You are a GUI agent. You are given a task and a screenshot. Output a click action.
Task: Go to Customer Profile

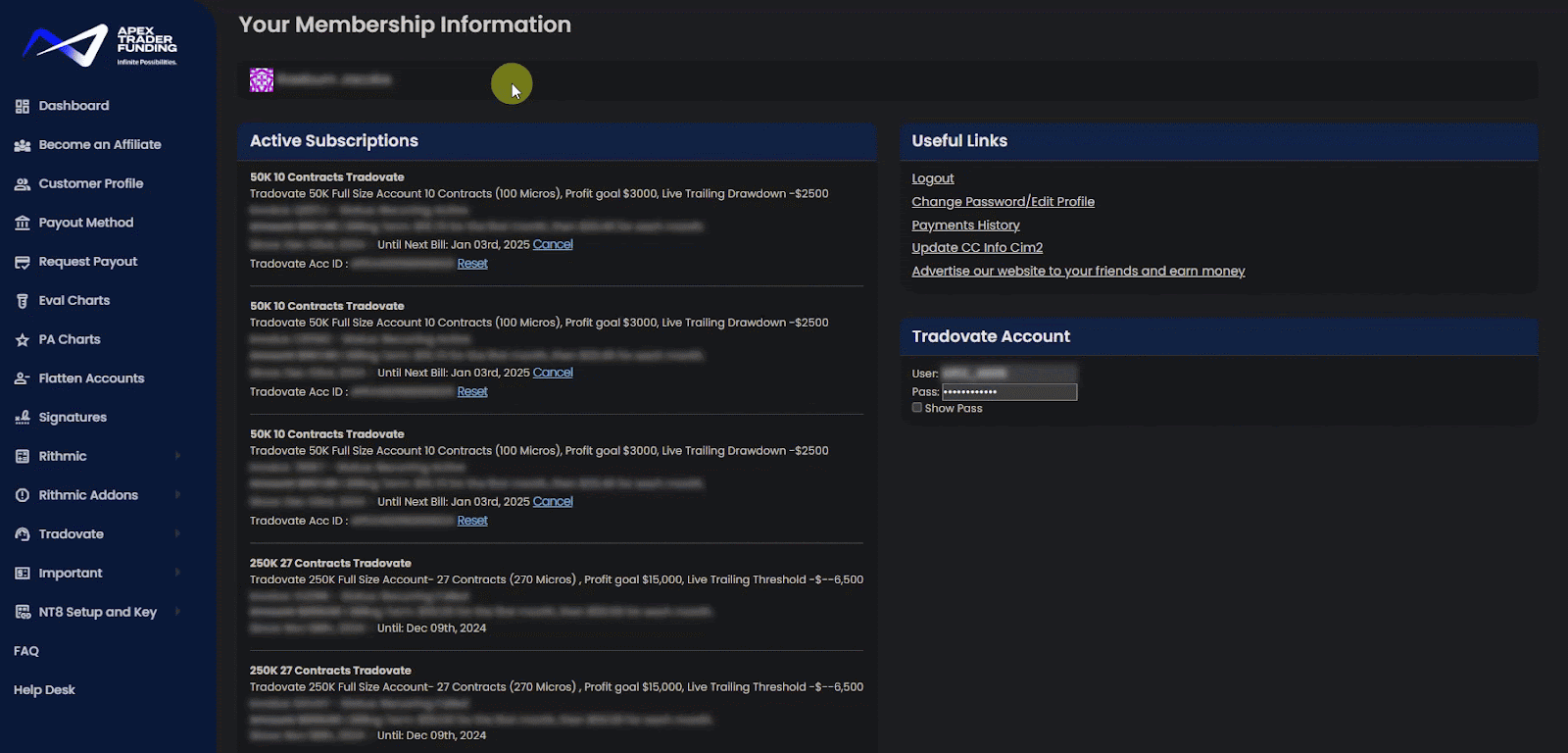[x=91, y=183]
